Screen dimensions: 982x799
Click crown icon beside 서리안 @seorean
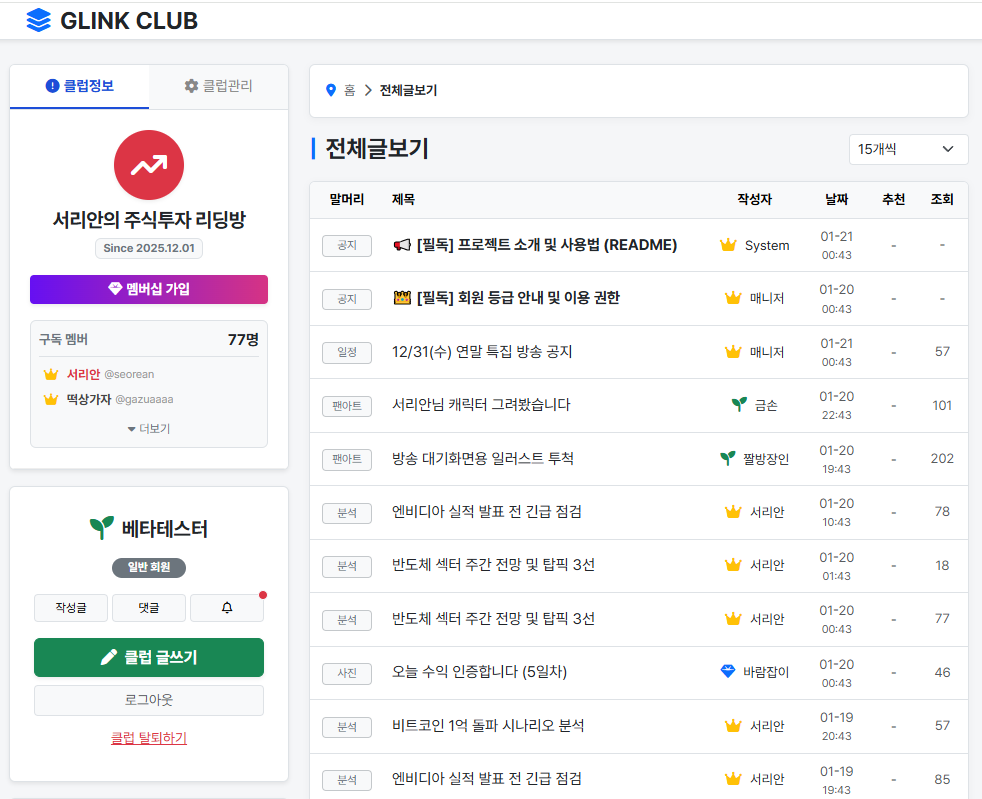pos(51,374)
